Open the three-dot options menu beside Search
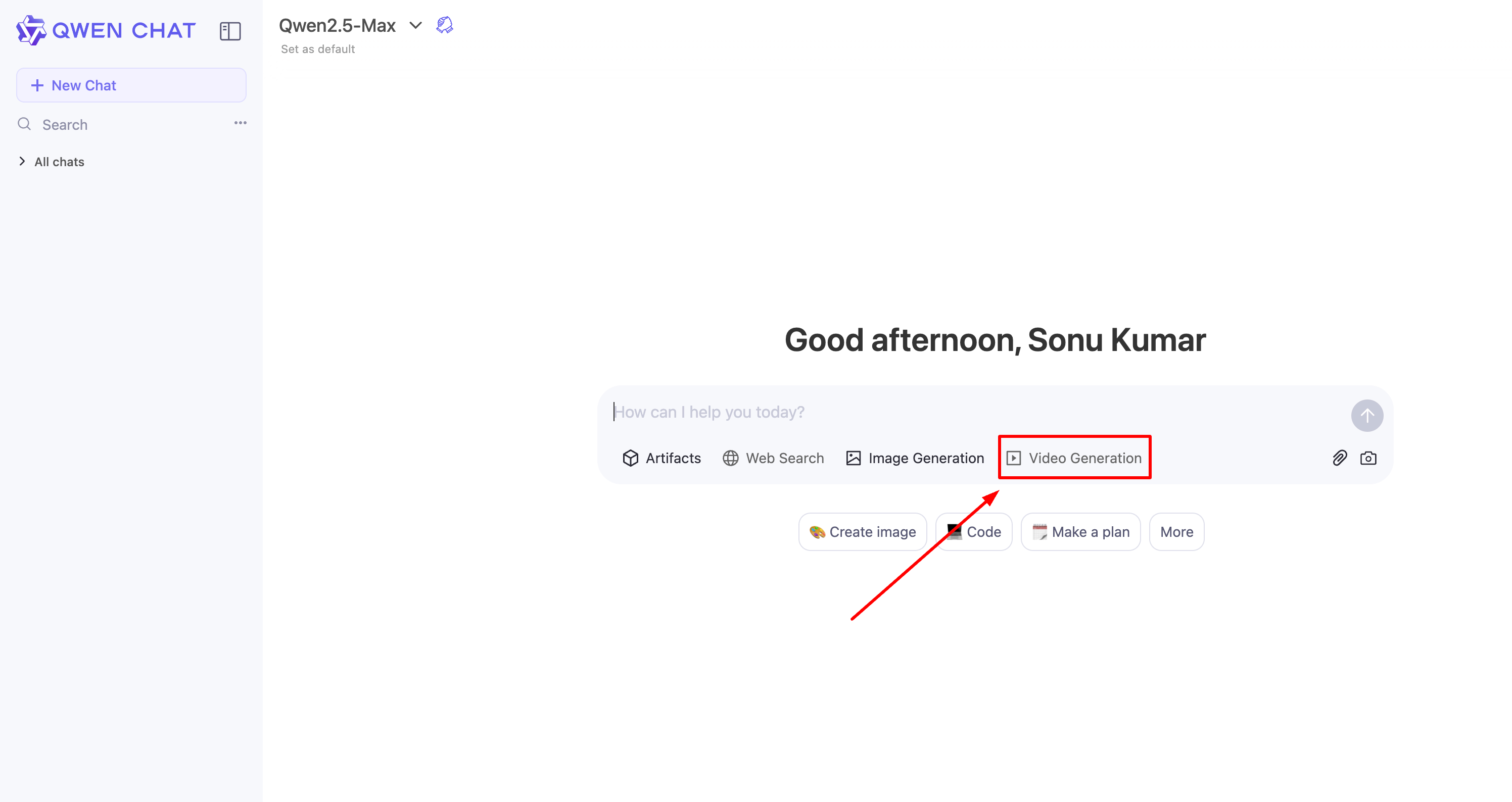The image size is (1512, 802). 240,123
